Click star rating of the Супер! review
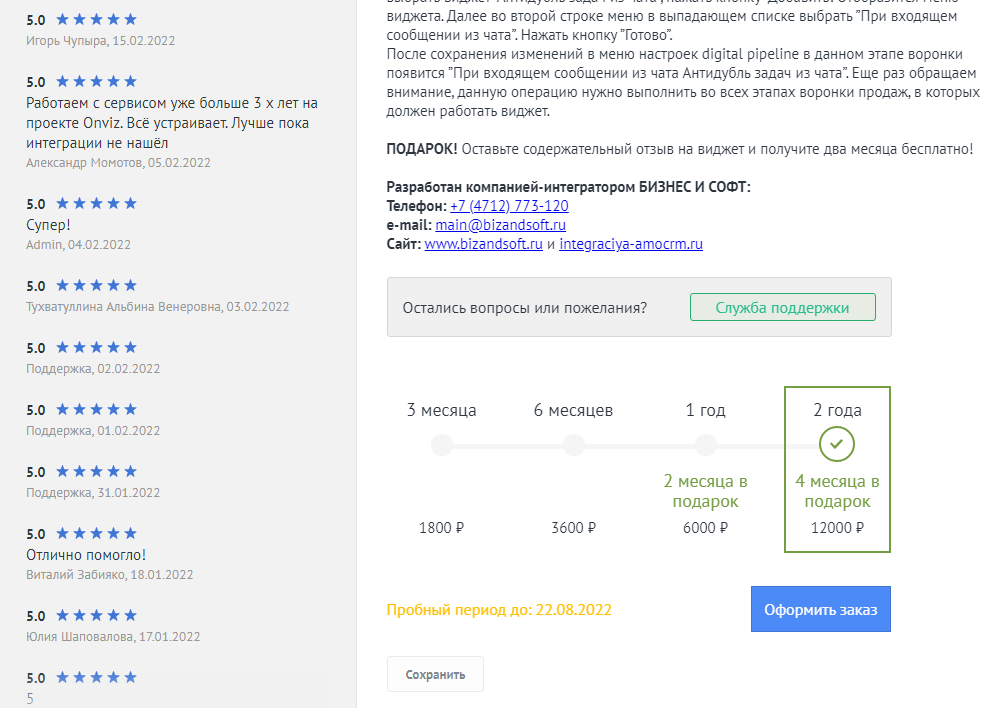This screenshot has width=992, height=708. point(96,203)
